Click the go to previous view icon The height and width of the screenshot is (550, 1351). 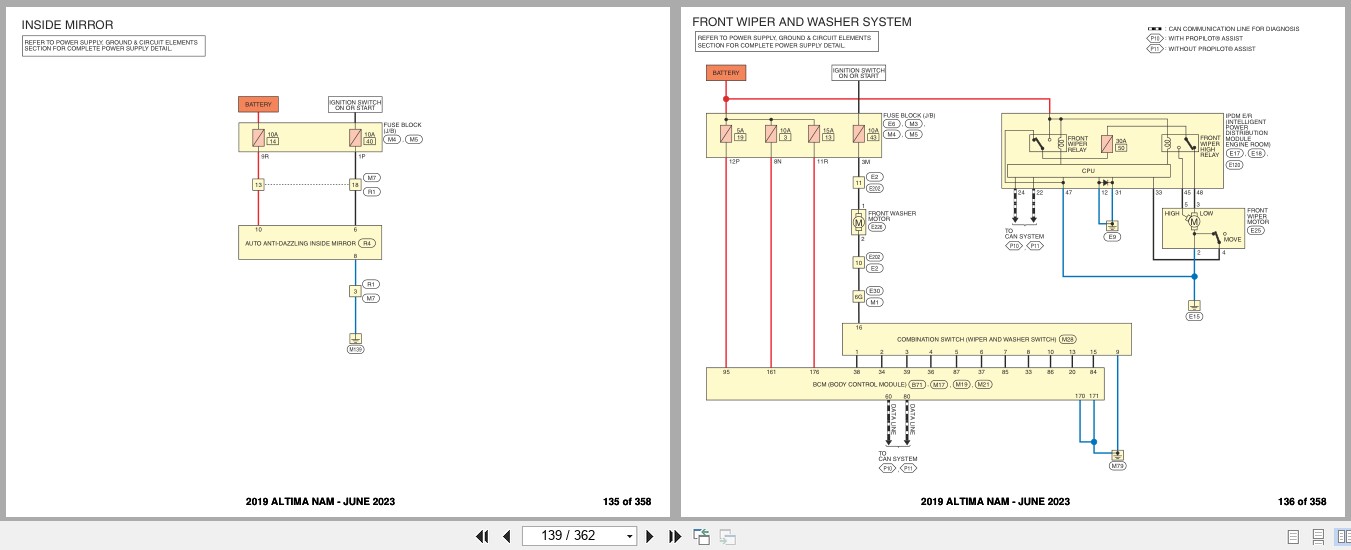[701, 536]
